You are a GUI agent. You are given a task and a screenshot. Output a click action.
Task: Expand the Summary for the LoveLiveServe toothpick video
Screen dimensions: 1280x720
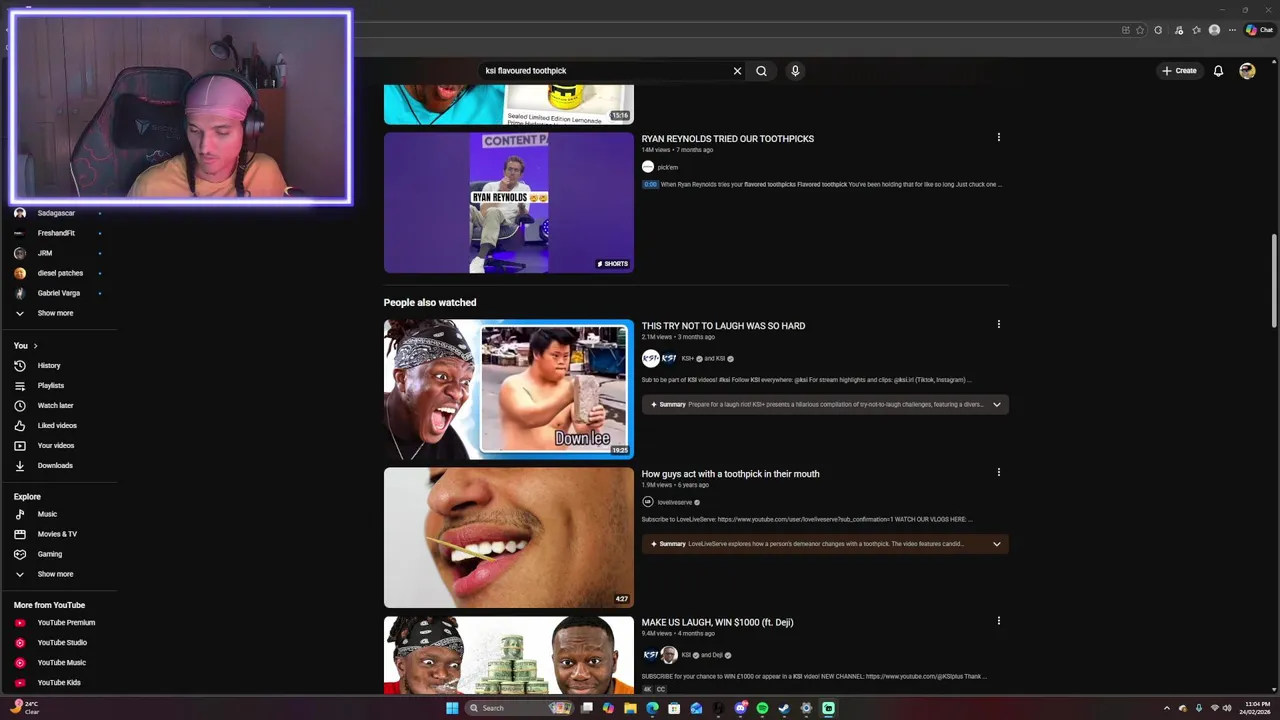[825, 544]
